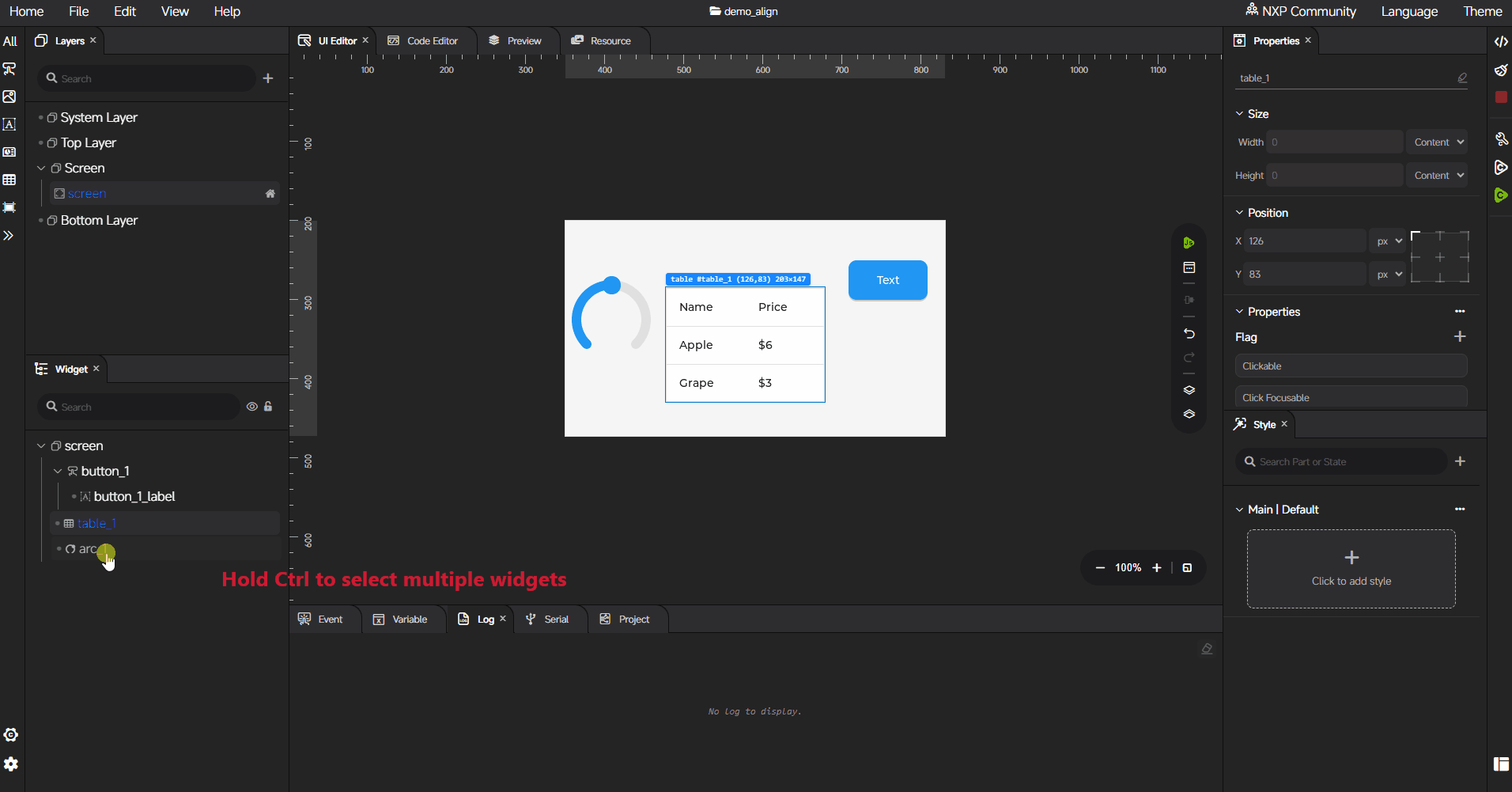The width and height of the screenshot is (1512, 792).
Task: Click the window preview icon in canvas toolbar
Action: [1189, 267]
